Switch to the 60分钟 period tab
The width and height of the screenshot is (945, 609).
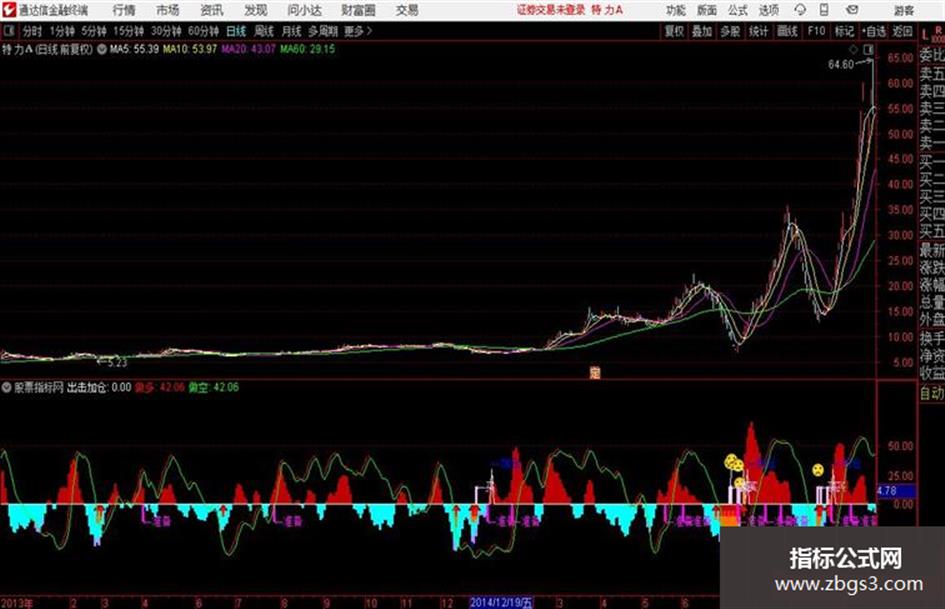click(203, 31)
